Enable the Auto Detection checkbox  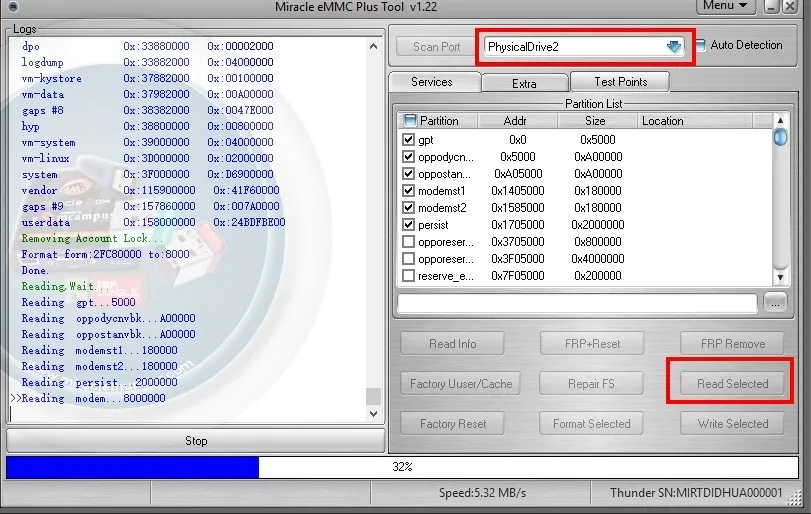point(700,45)
